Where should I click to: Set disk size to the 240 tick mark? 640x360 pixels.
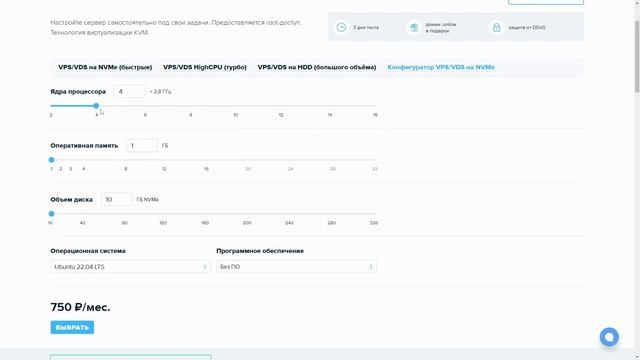(289, 223)
